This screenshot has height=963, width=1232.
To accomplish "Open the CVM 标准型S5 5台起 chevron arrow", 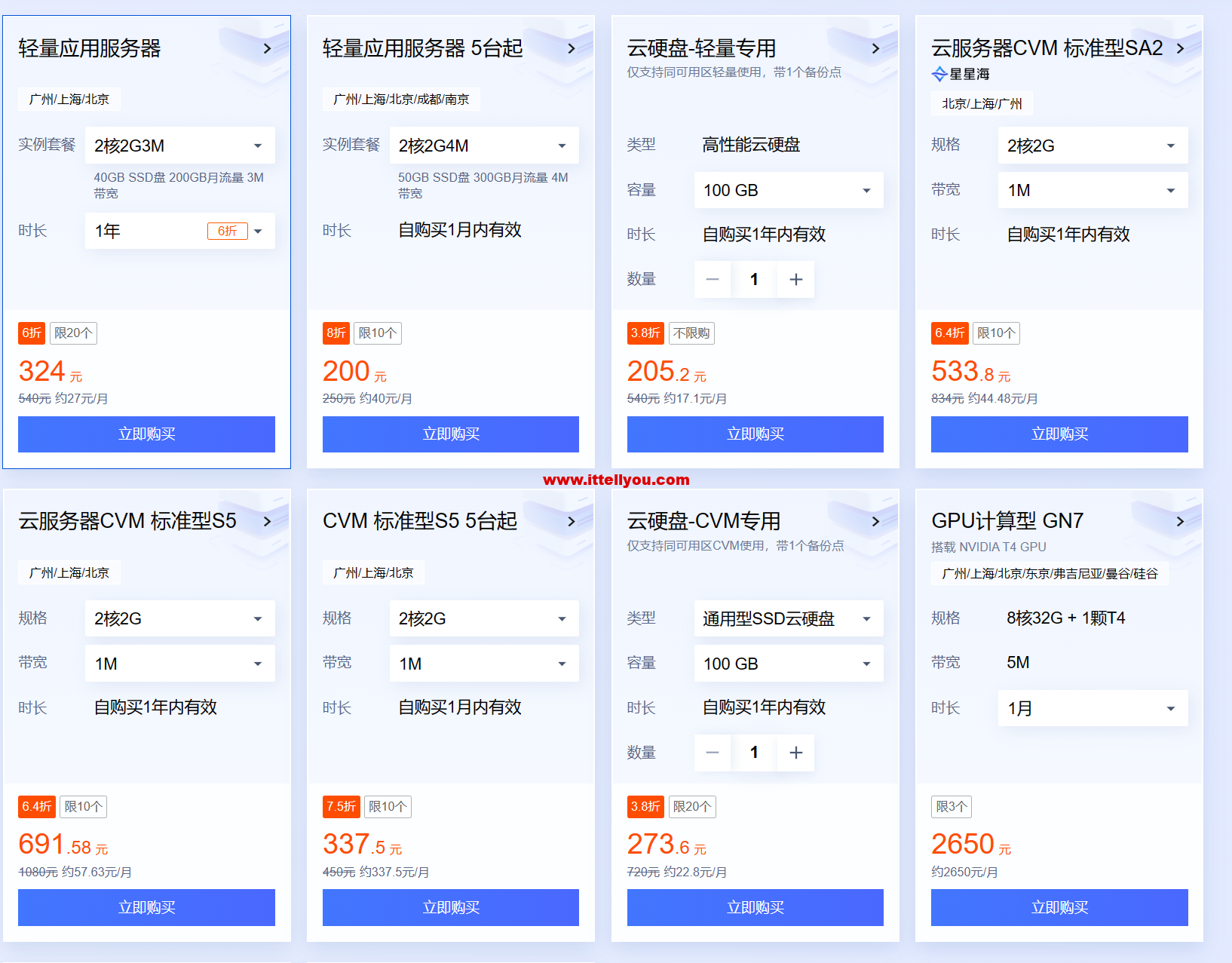I will pyautogui.click(x=572, y=521).
